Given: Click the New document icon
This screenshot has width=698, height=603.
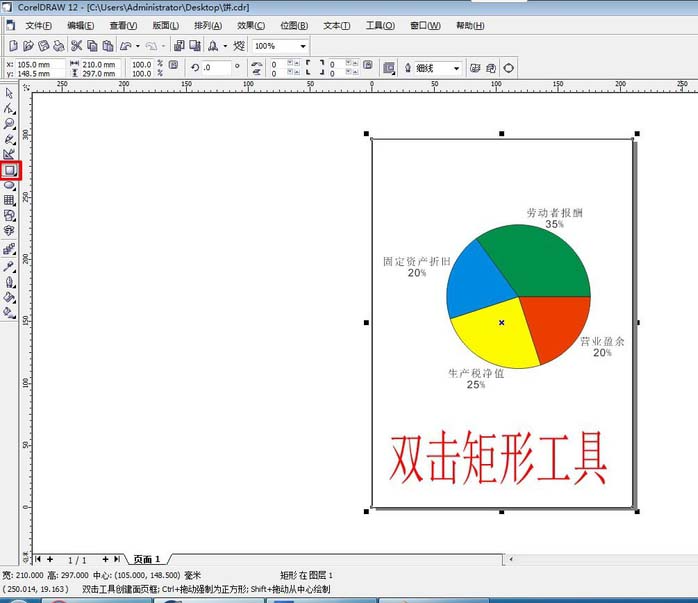Looking at the screenshot, I should (x=12, y=46).
